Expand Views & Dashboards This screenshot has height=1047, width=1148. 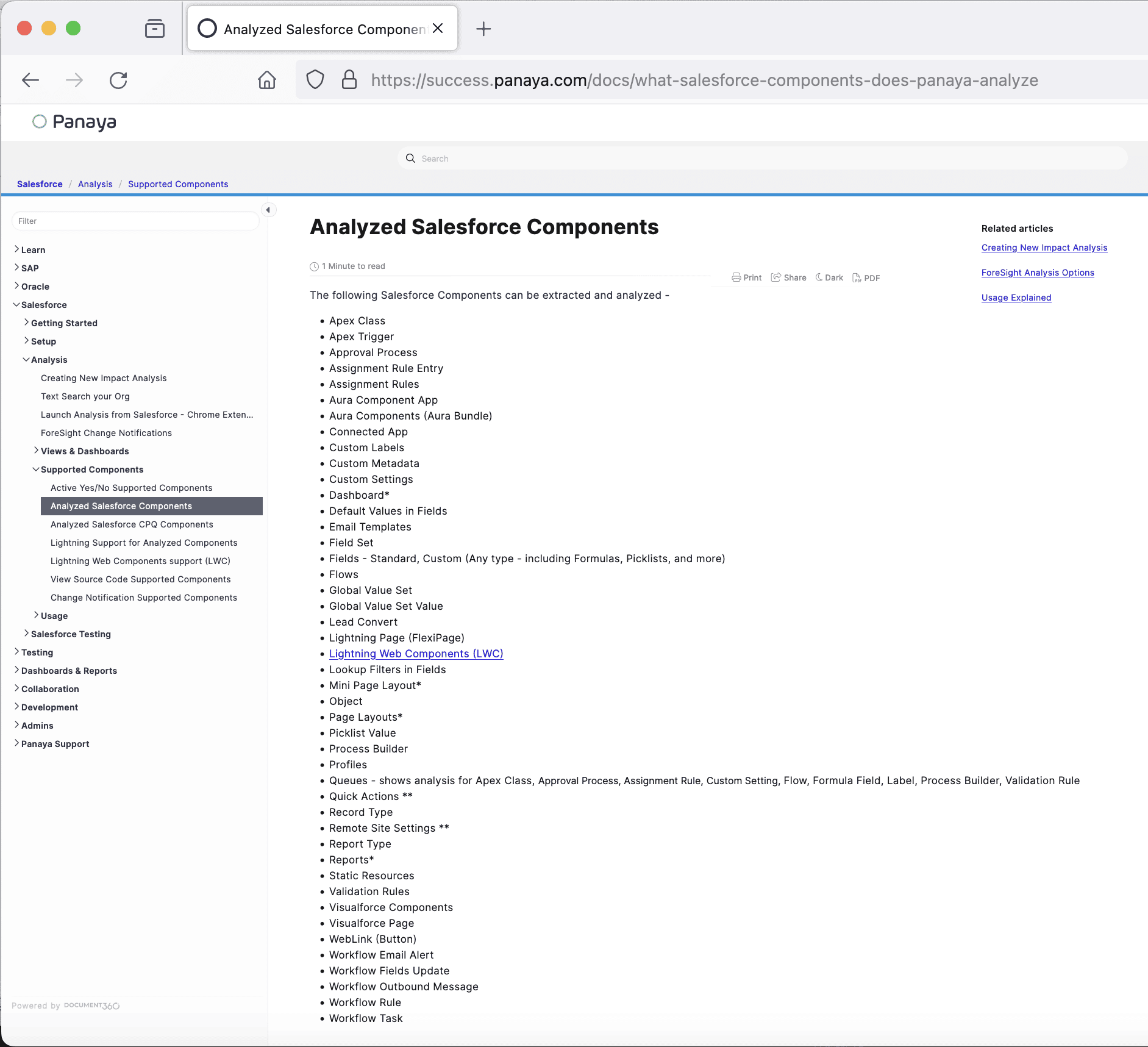tap(36, 451)
